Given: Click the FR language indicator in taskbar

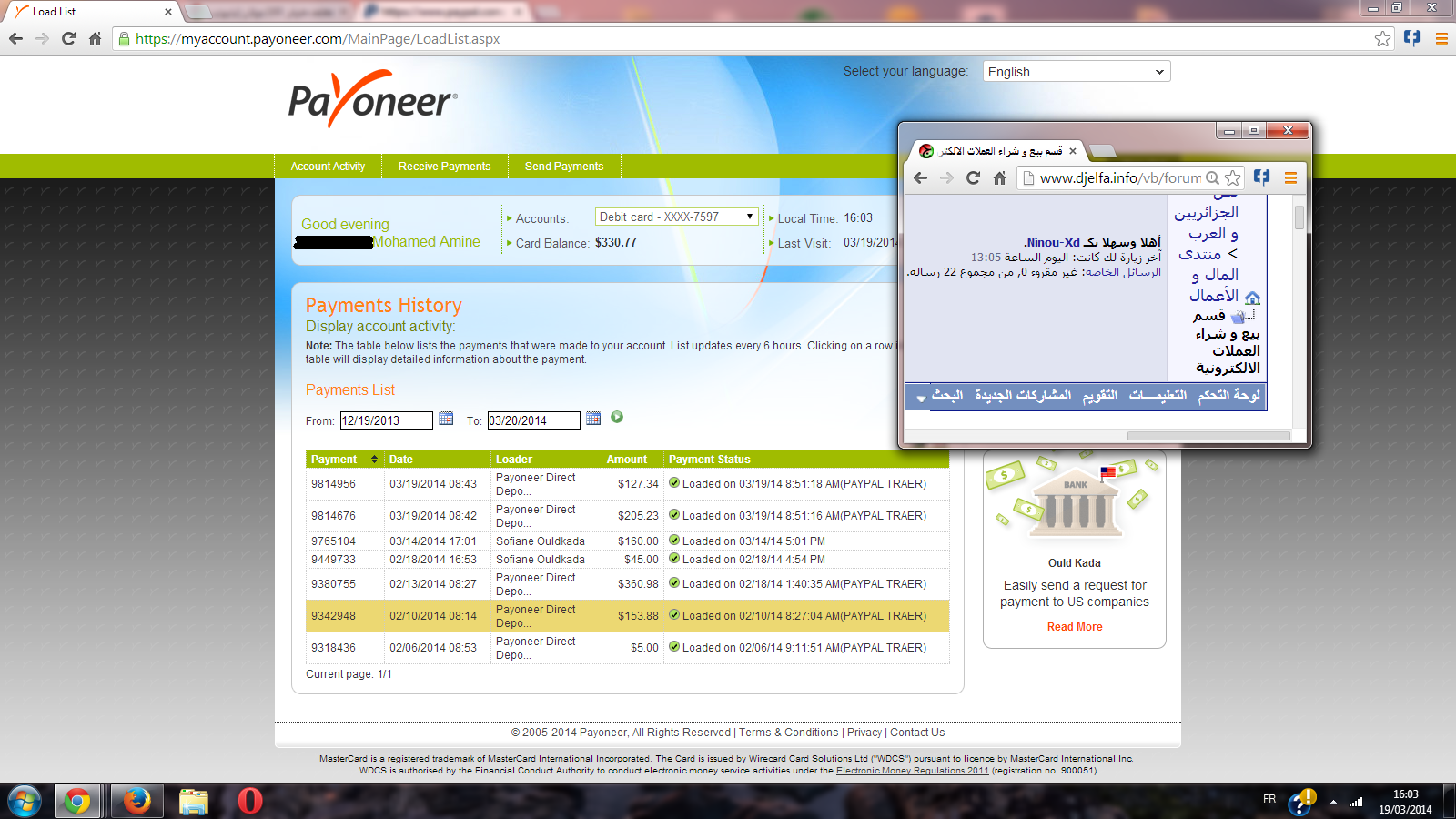Looking at the screenshot, I should pyautogui.click(x=1269, y=799).
